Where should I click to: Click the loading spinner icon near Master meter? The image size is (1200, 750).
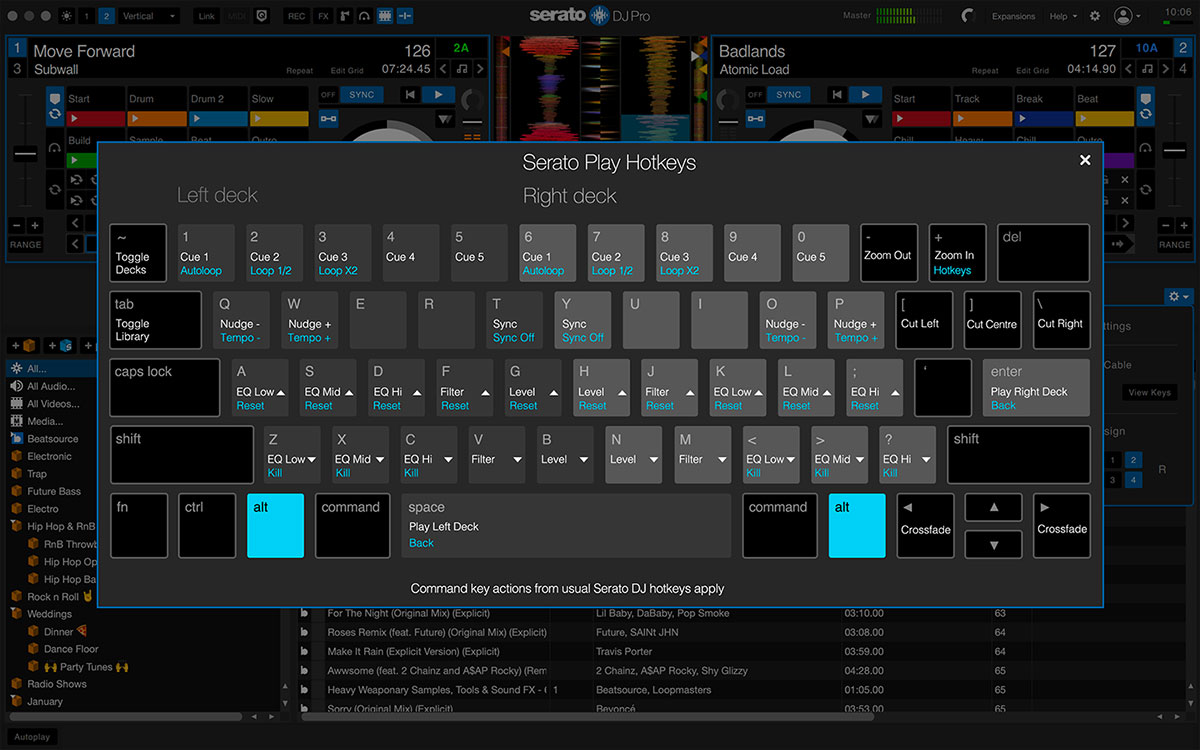(x=967, y=16)
